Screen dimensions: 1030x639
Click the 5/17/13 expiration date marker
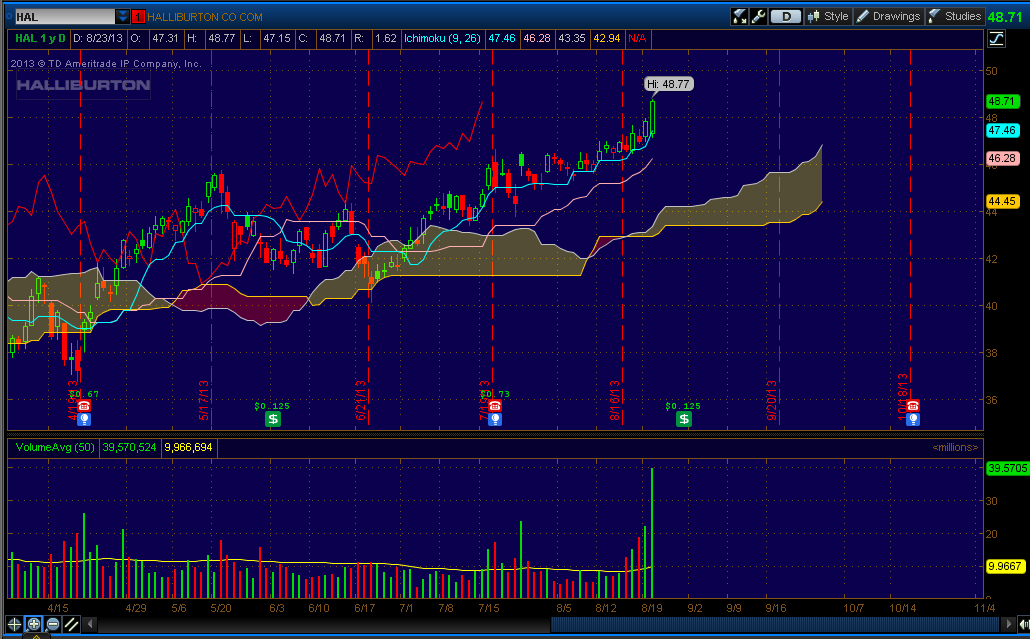point(204,401)
